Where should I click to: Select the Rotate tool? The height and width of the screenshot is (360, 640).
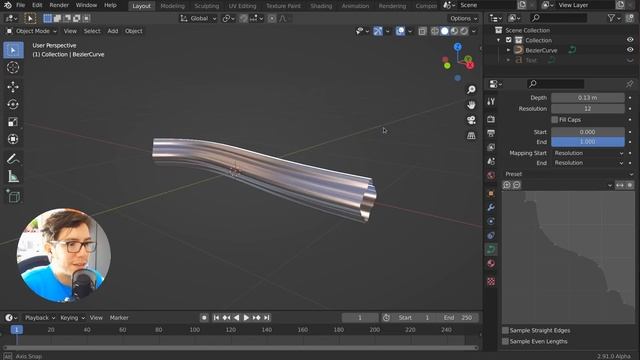point(13,104)
